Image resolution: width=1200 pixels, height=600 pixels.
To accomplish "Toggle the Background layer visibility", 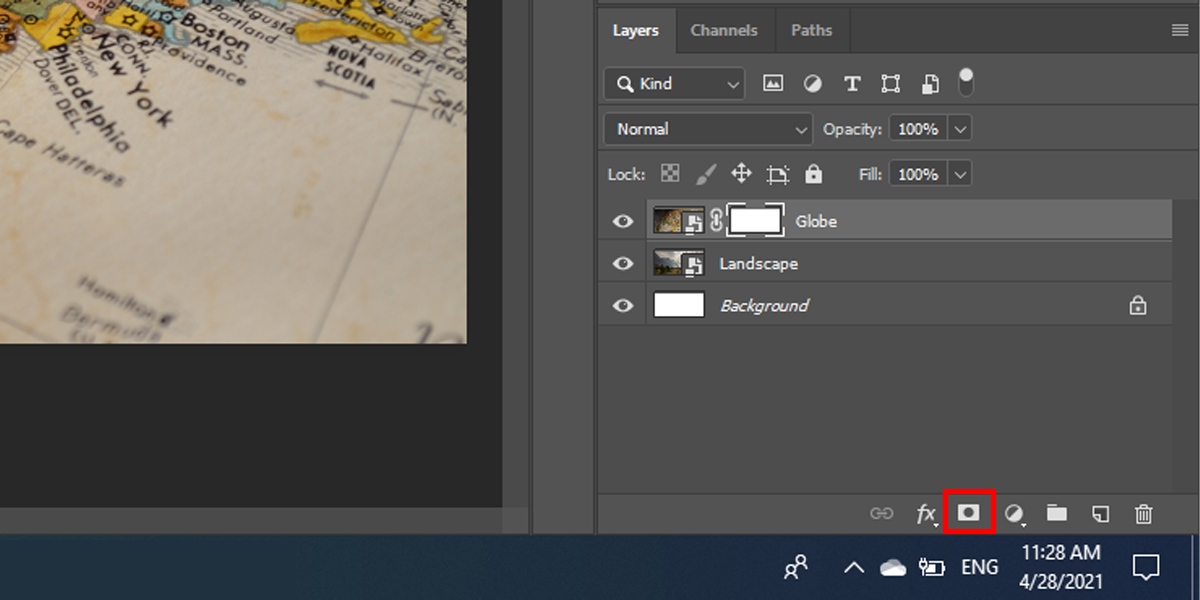I will coord(623,306).
